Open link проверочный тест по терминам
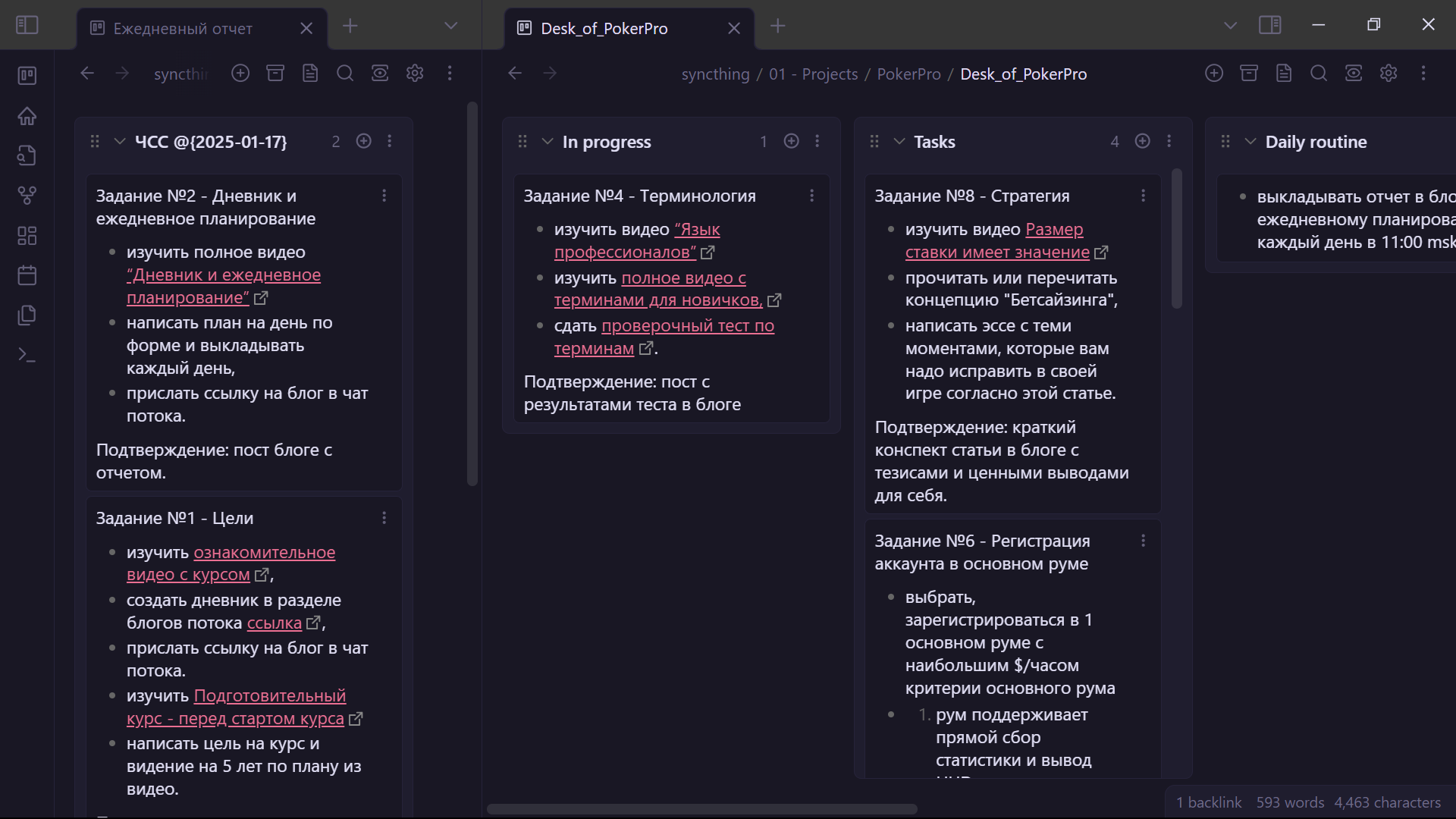Image resolution: width=1456 pixels, height=819 pixels. (x=664, y=337)
